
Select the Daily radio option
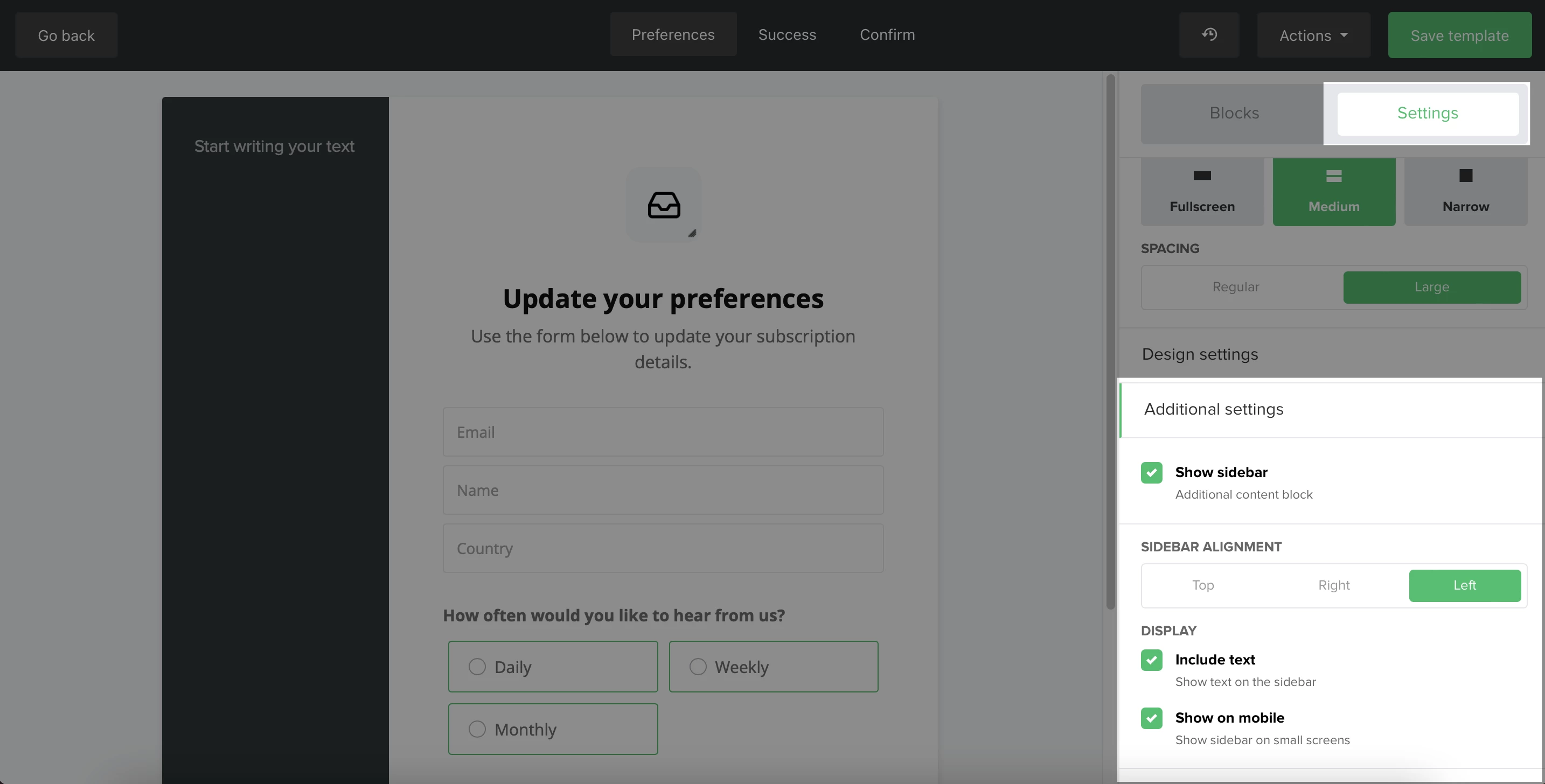point(477,667)
